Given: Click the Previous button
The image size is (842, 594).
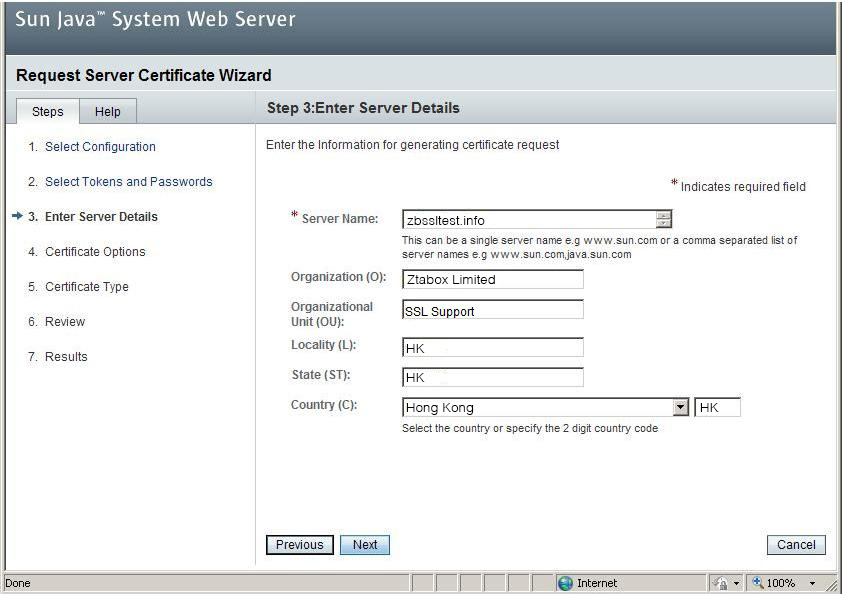Looking at the screenshot, I should [300, 545].
